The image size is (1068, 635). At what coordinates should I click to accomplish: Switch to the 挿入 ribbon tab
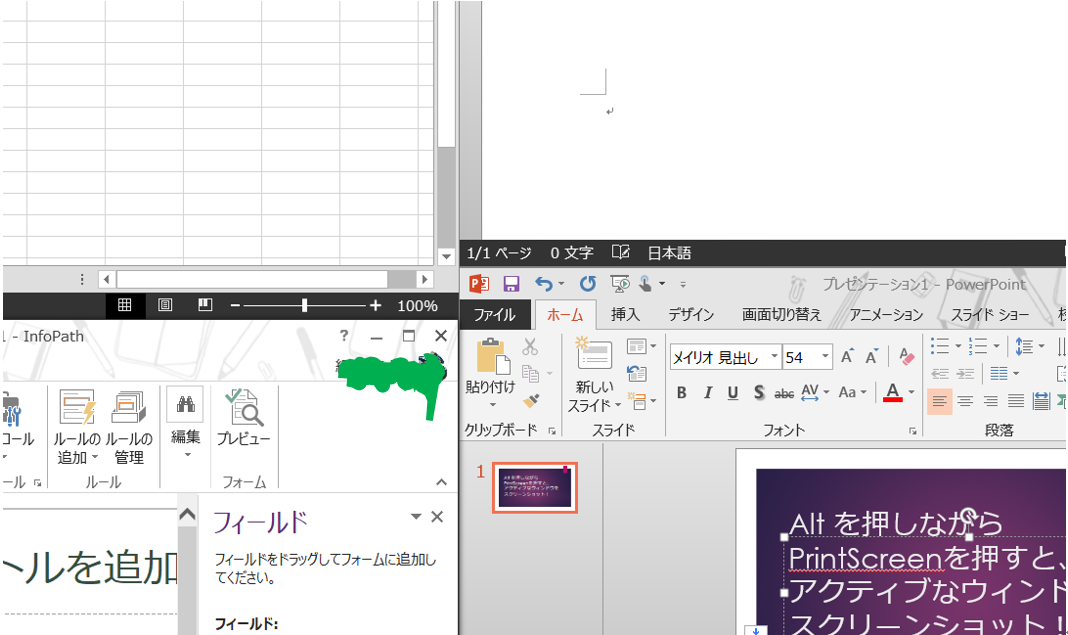click(625, 313)
